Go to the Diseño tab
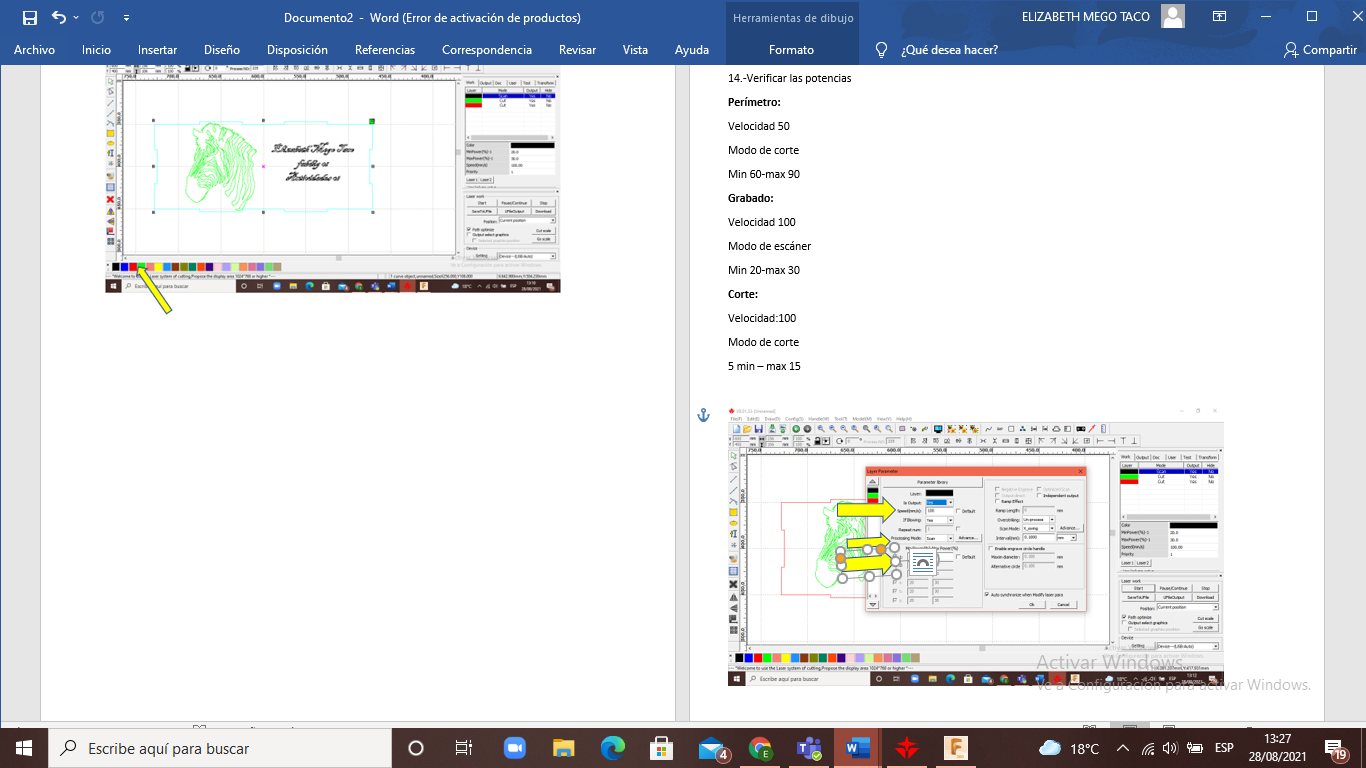The height and width of the screenshot is (768, 1366). pyautogui.click(x=222, y=50)
